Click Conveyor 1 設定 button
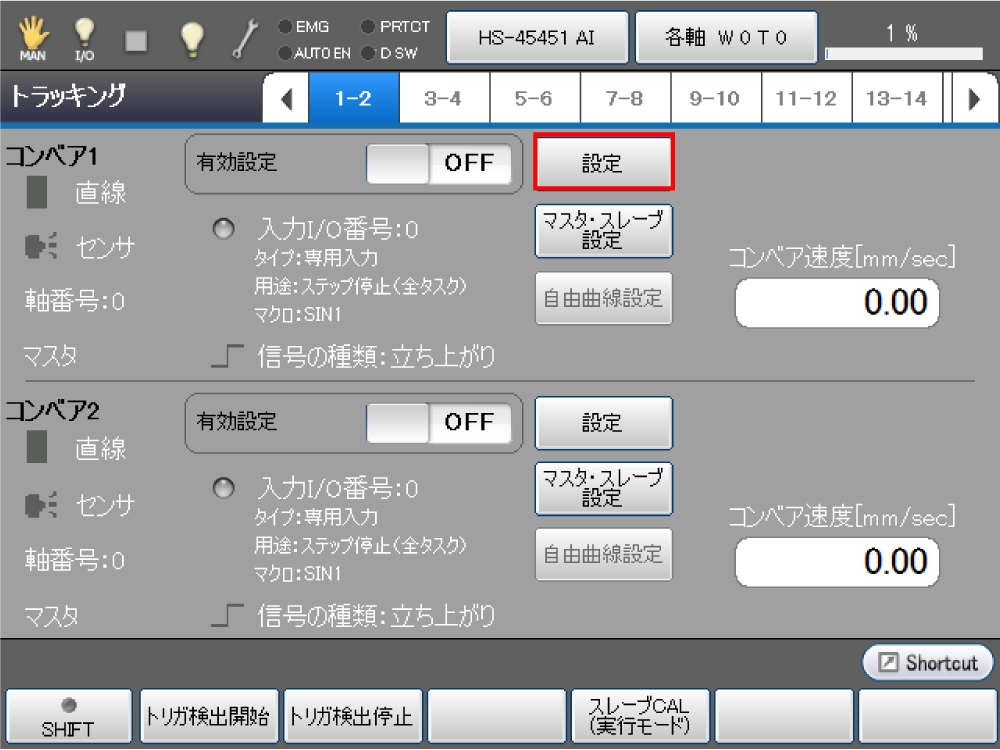The image size is (1000, 750). tap(603, 164)
